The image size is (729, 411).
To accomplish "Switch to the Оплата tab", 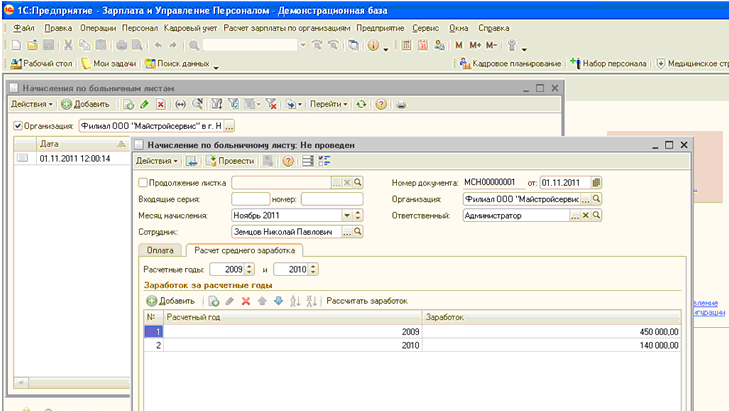I will (x=160, y=250).
